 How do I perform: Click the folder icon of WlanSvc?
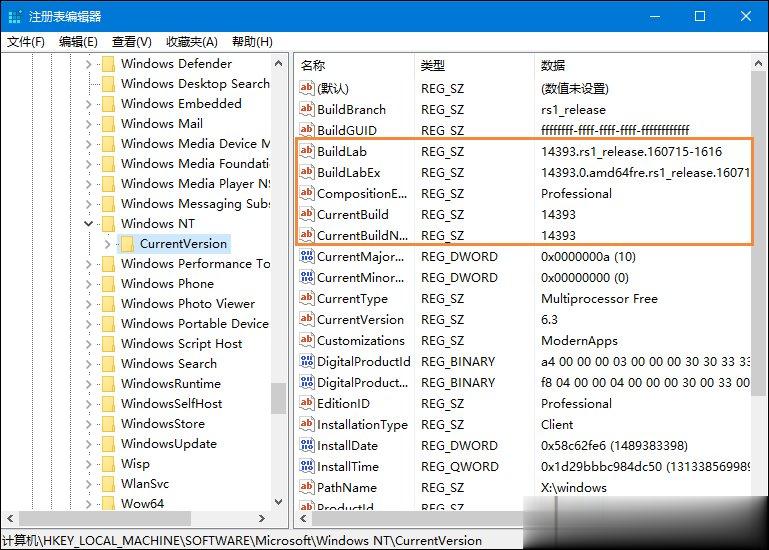(108, 484)
